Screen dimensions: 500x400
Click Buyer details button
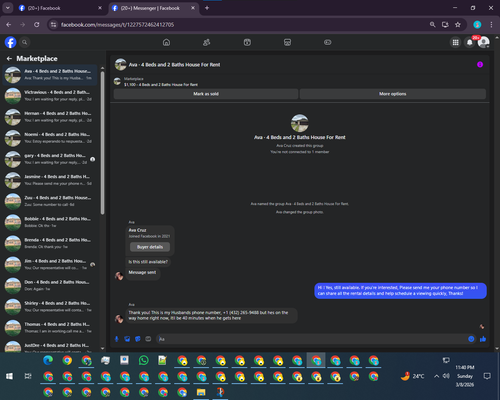coord(150,247)
